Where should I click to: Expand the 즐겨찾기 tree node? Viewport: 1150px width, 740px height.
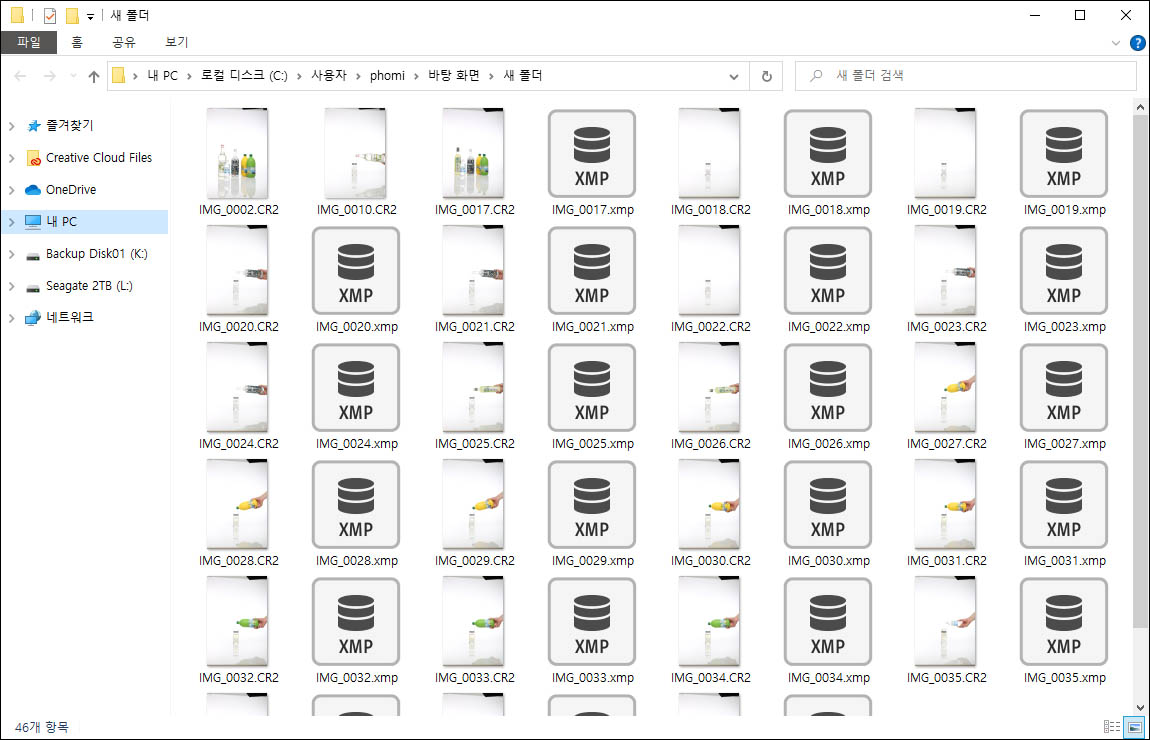tap(12, 126)
